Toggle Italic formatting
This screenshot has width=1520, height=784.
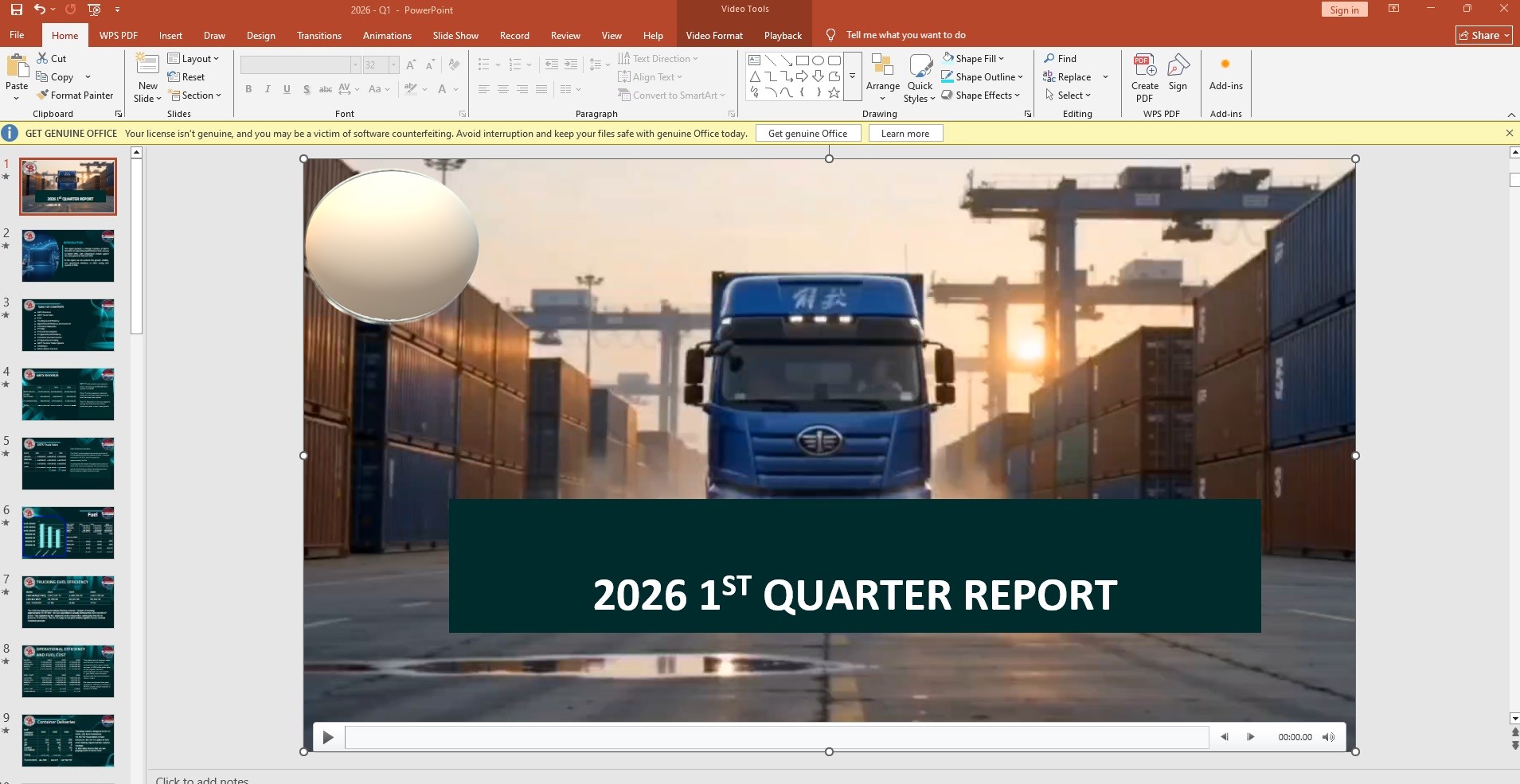point(268,89)
